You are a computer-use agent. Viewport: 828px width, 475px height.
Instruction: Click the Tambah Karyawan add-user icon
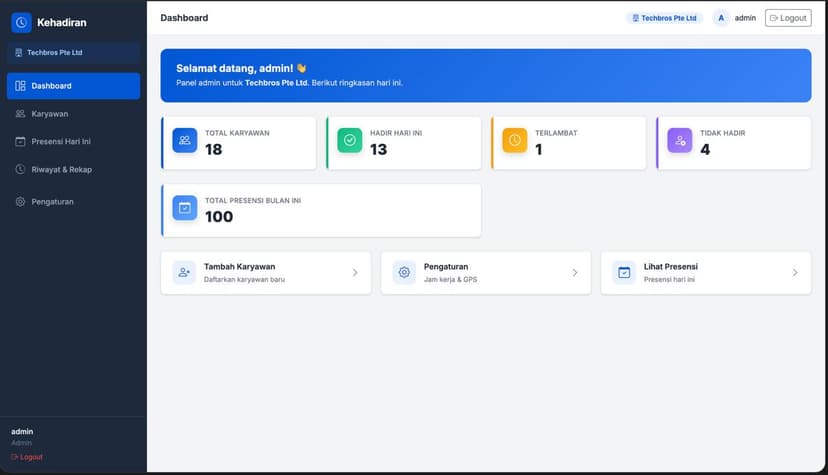point(184,273)
